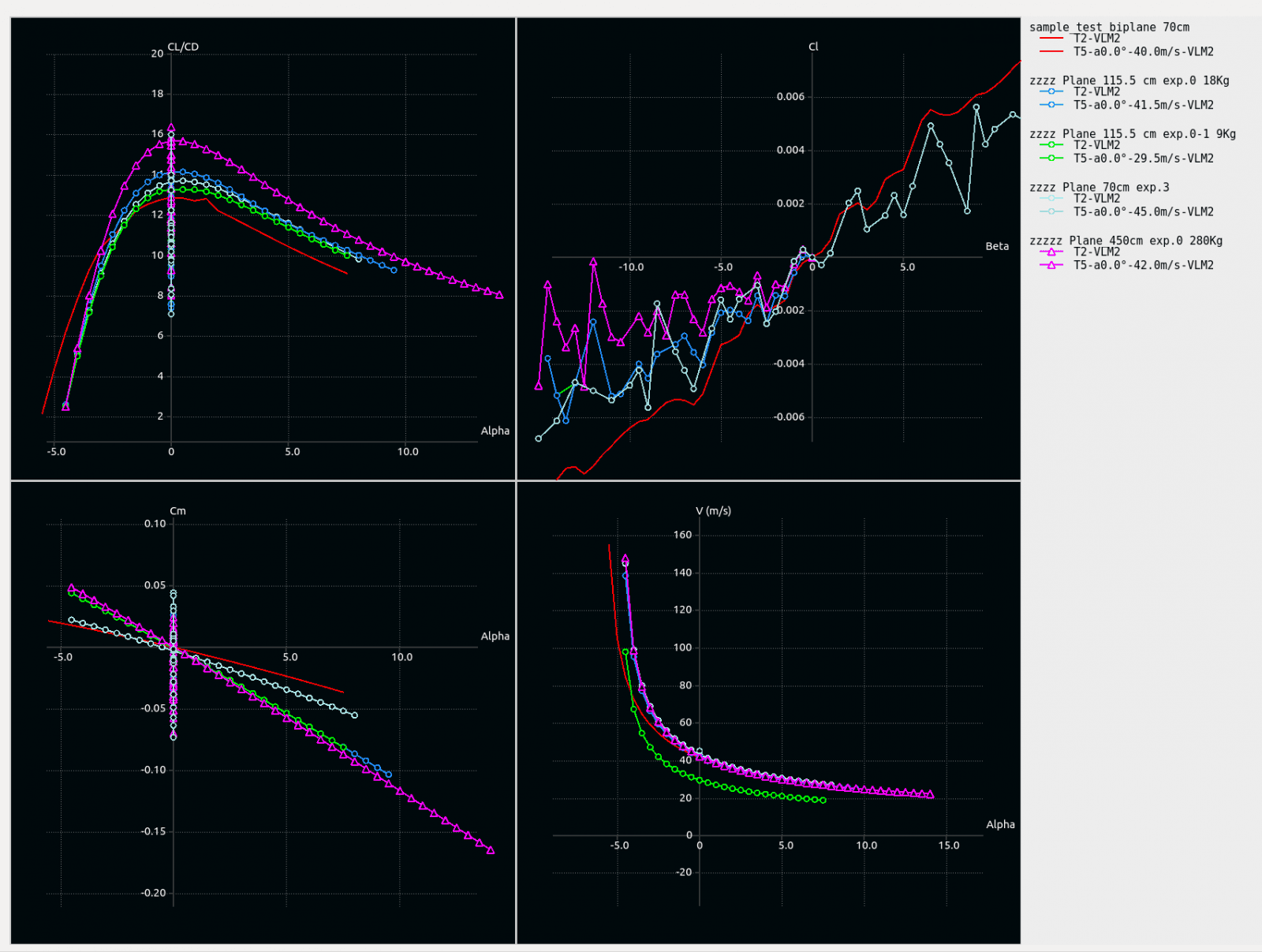Click magenta triangle at CL/CD curve peak
Image resolution: width=1262 pixels, height=952 pixels.
[x=171, y=128]
